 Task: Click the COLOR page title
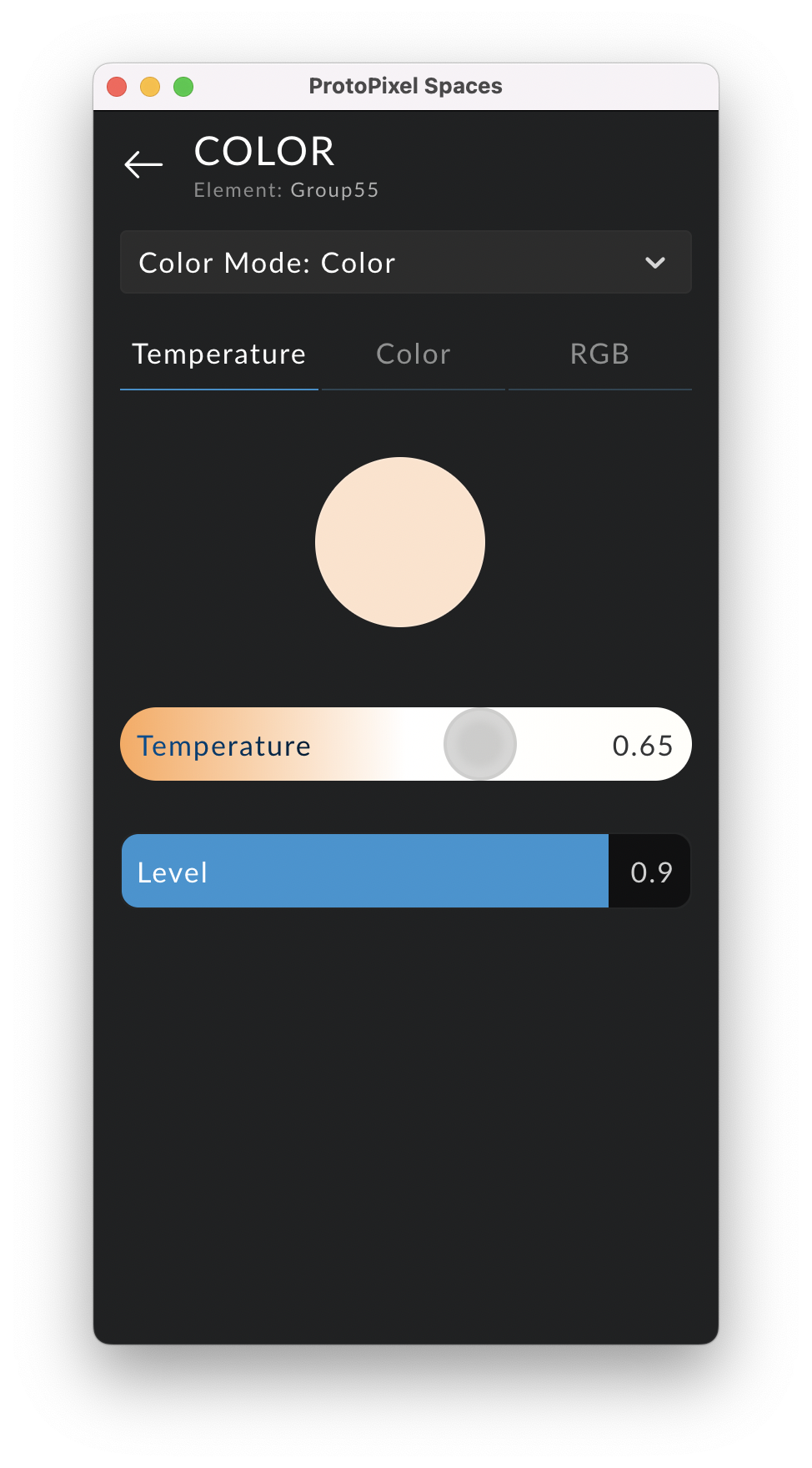click(264, 152)
